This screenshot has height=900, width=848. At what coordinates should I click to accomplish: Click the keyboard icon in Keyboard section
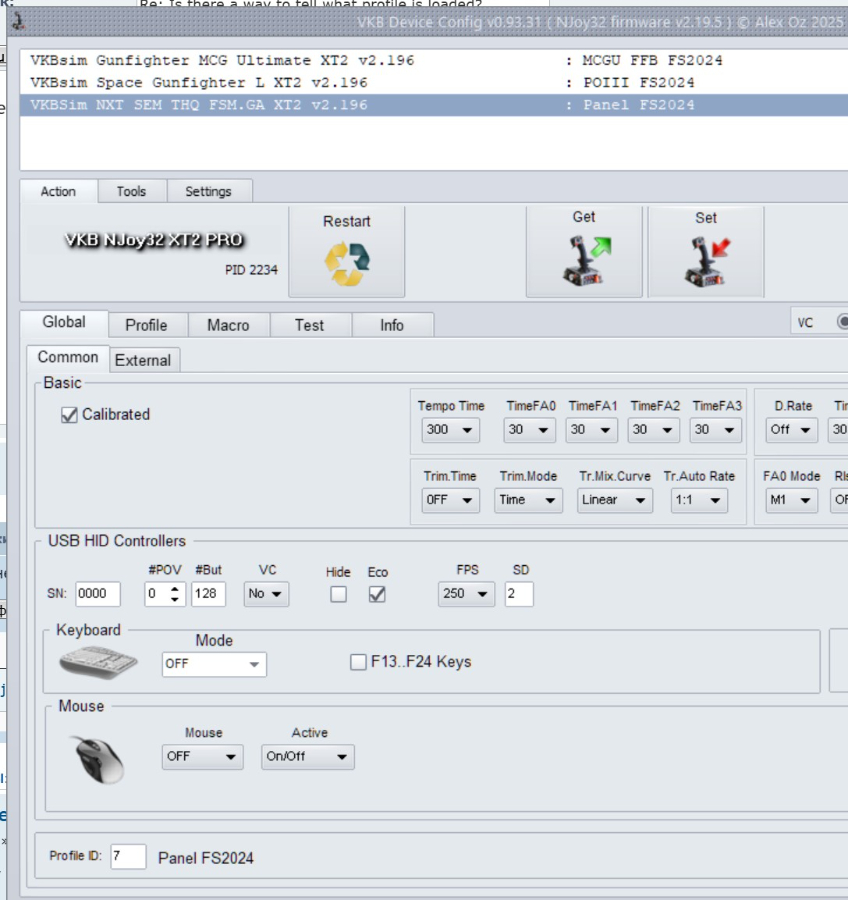pos(98,662)
